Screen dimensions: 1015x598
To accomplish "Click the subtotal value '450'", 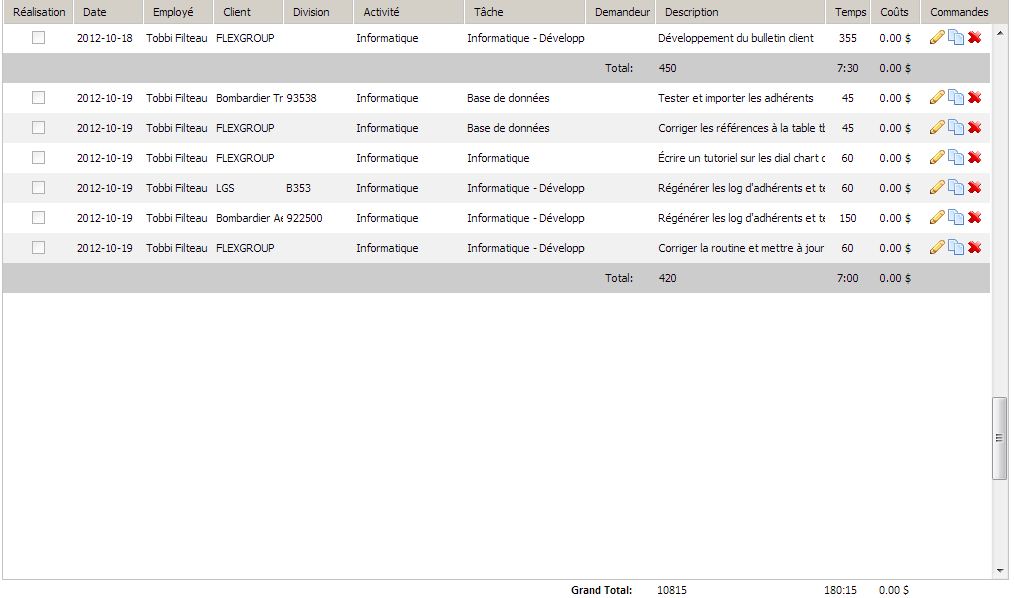I will [x=667, y=68].
